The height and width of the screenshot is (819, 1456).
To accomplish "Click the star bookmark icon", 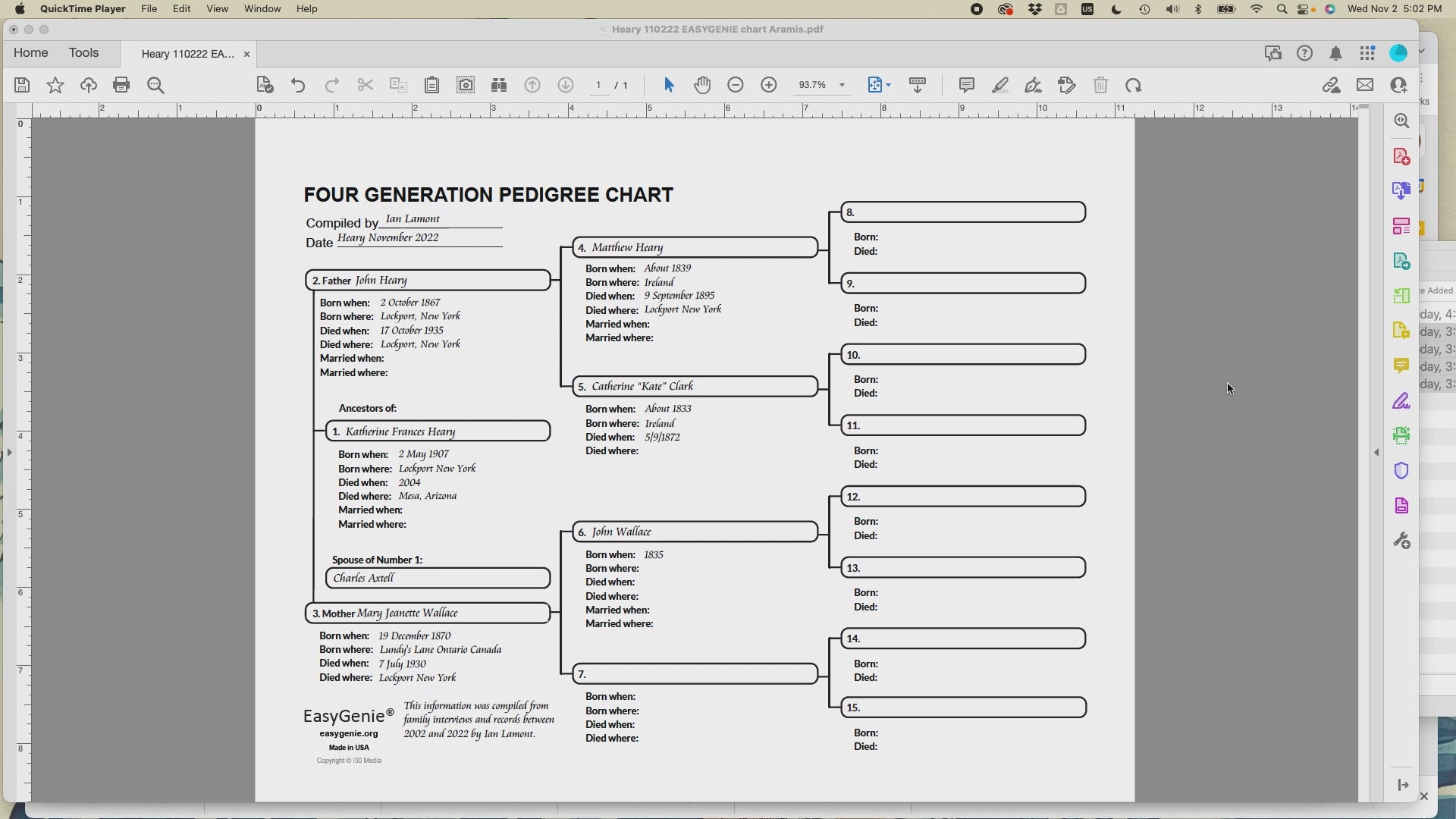I will pos(55,85).
